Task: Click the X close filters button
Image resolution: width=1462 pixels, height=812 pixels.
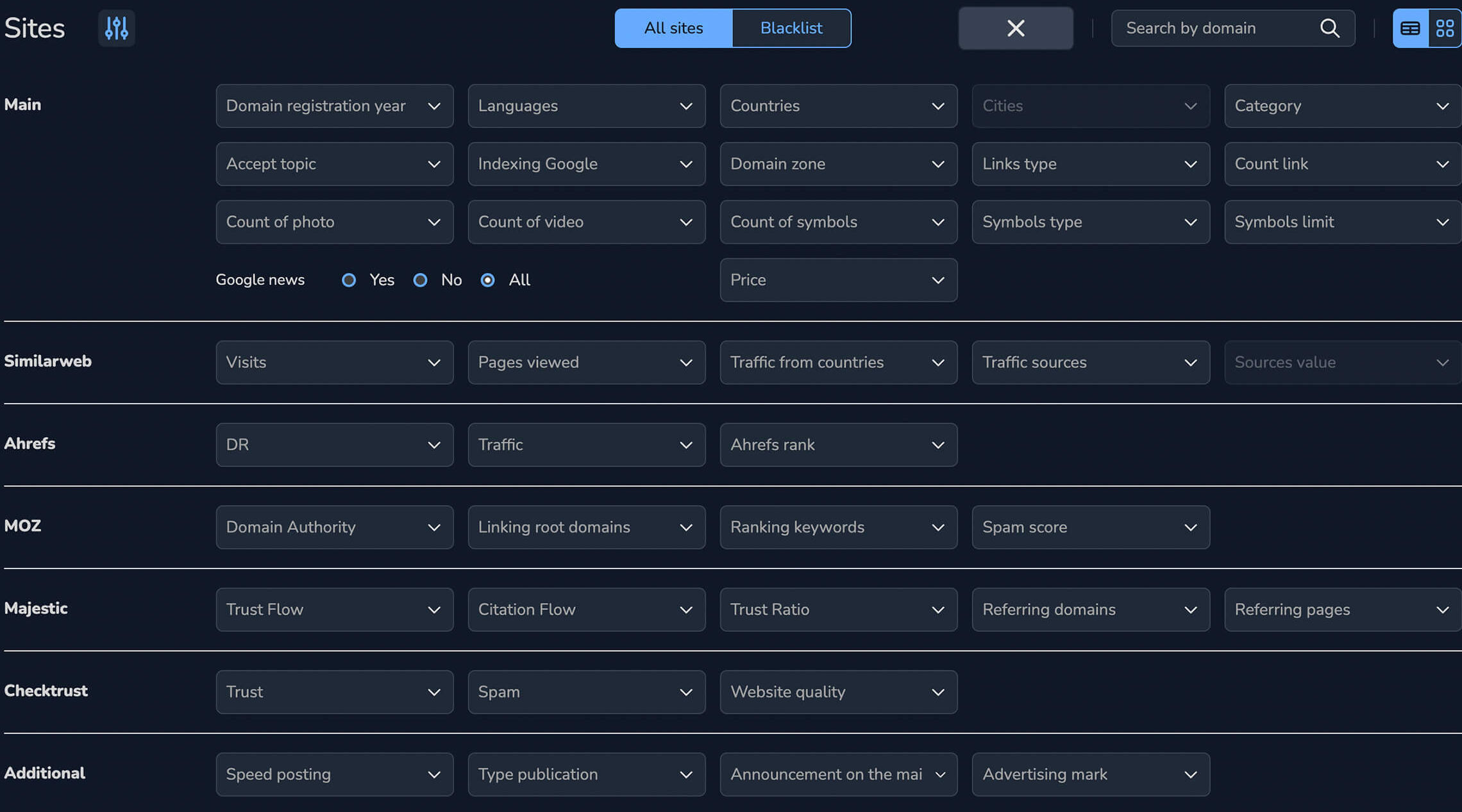Action: (1015, 28)
